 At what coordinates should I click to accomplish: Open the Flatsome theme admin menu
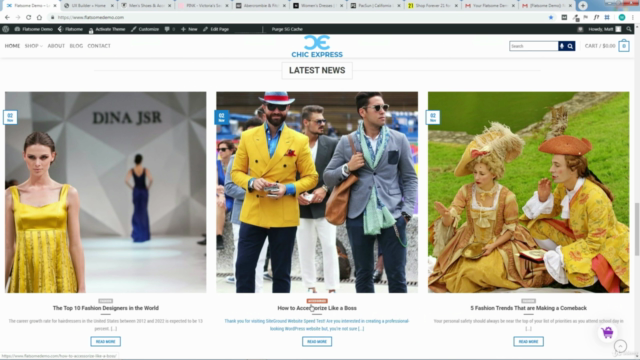coord(70,29)
